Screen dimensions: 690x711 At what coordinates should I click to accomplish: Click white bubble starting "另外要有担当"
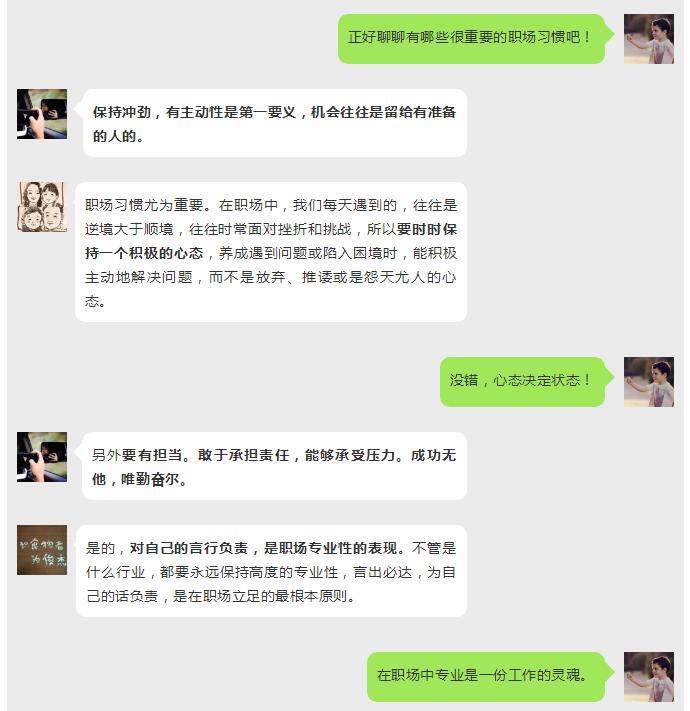(x=274, y=466)
